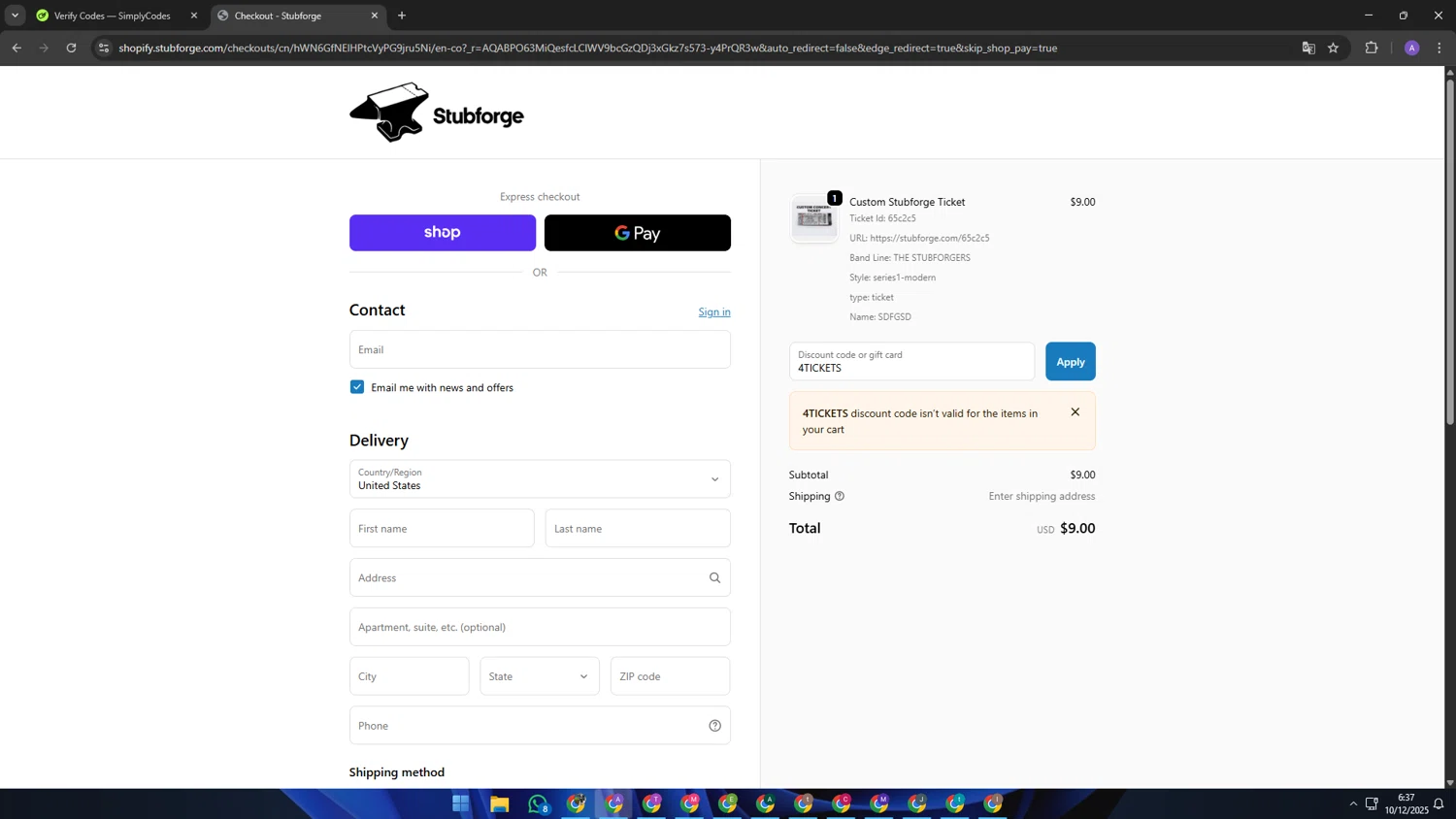Open the State dropdown
Image resolution: width=1456 pixels, height=819 pixels.
pos(540,676)
